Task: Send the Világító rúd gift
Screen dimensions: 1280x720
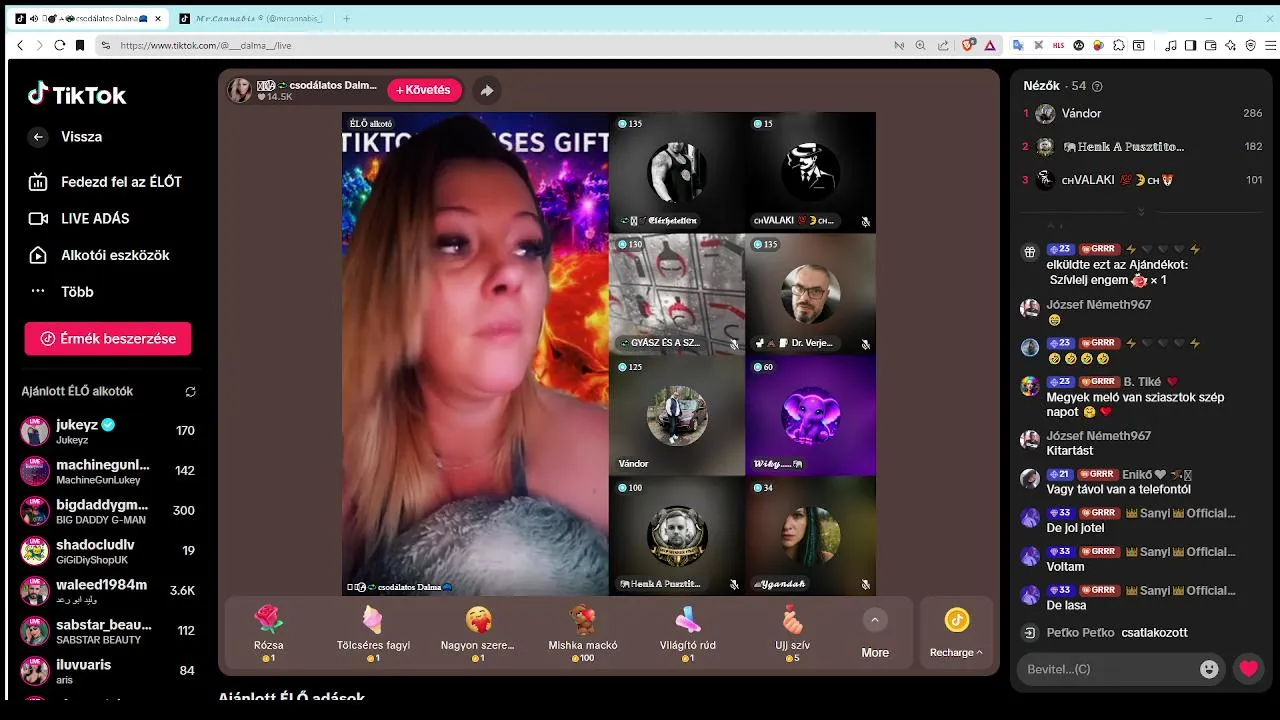Action: click(688, 634)
